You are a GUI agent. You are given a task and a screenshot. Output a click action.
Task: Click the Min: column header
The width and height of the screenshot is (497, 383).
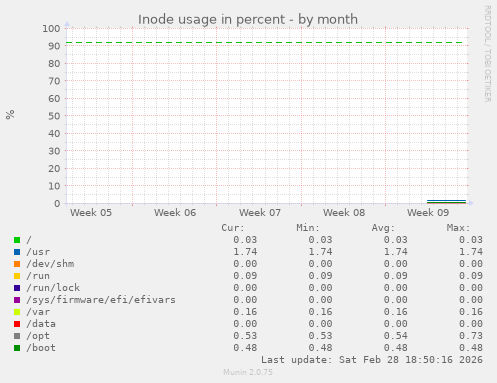click(308, 228)
